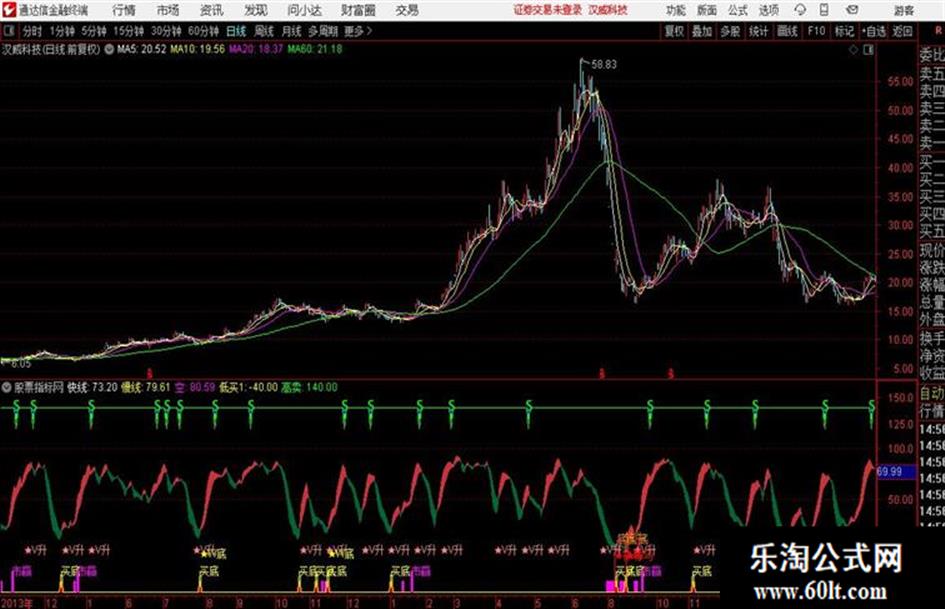
Task: Switch to 5分钟 period
Action: point(93,31)
